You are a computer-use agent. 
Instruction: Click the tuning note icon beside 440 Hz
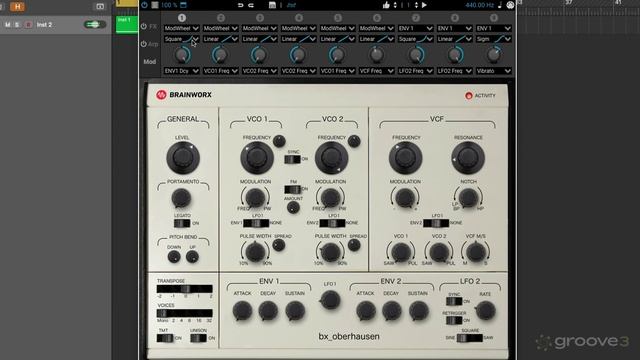coord(500,5)
